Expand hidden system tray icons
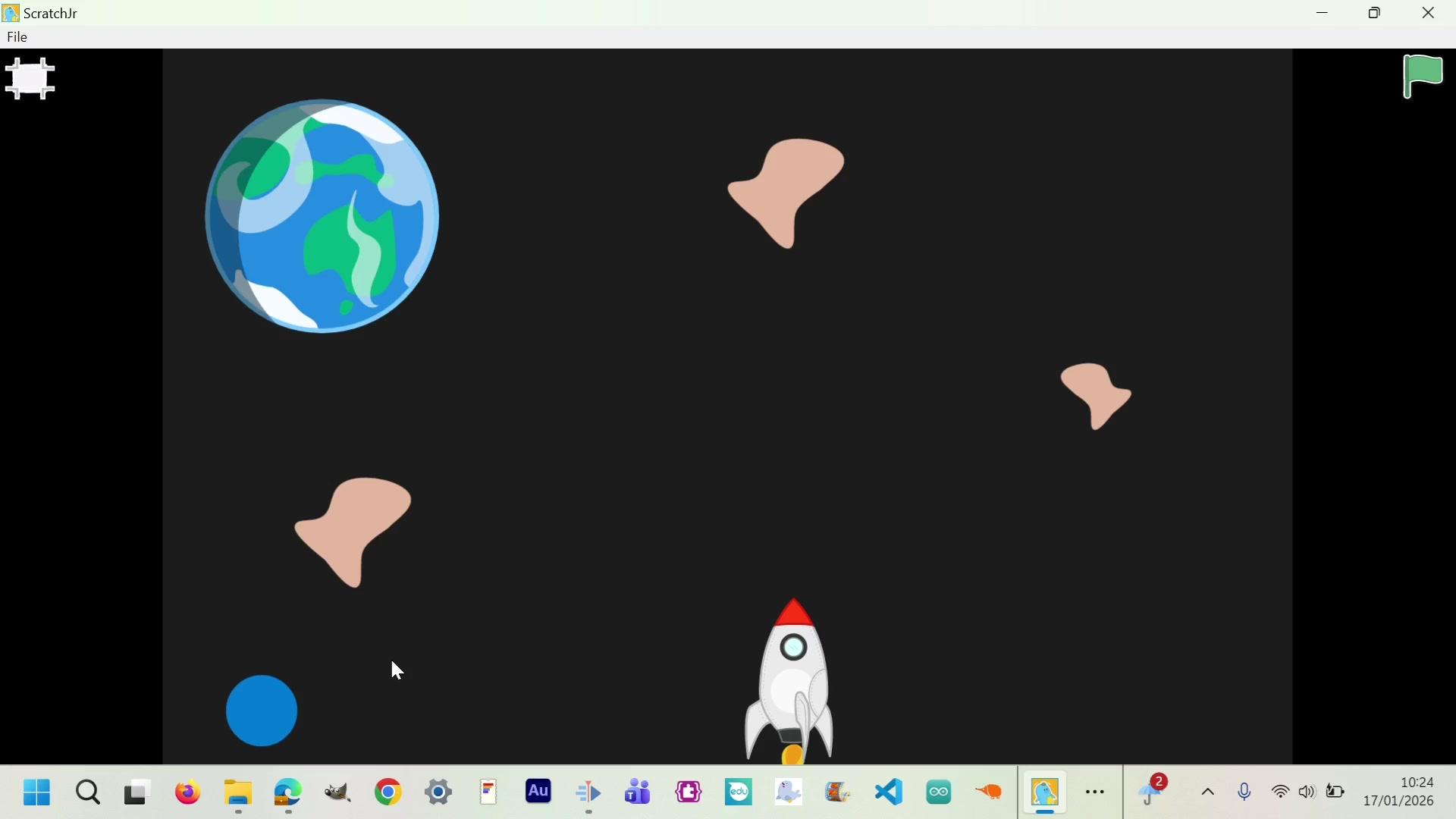 pos(1209,793)
